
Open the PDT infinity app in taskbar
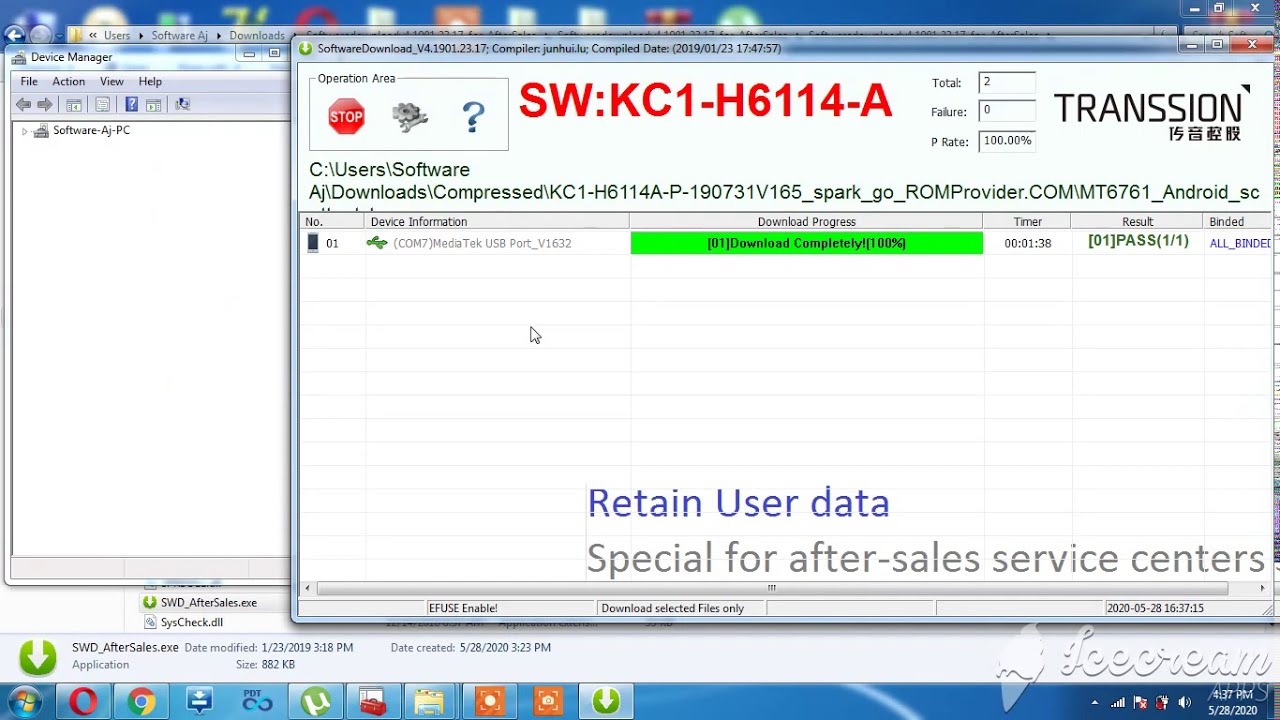click(x=257, y=702)
